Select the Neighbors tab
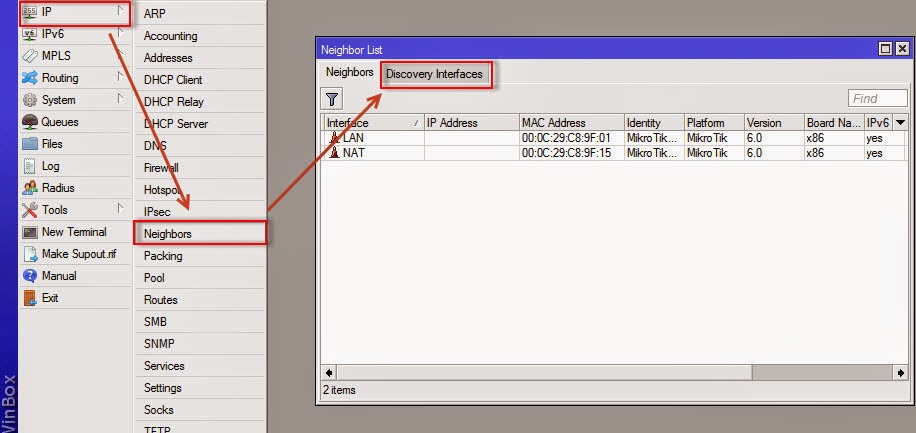This screenshot has width=916, height=433. [349, 73]
